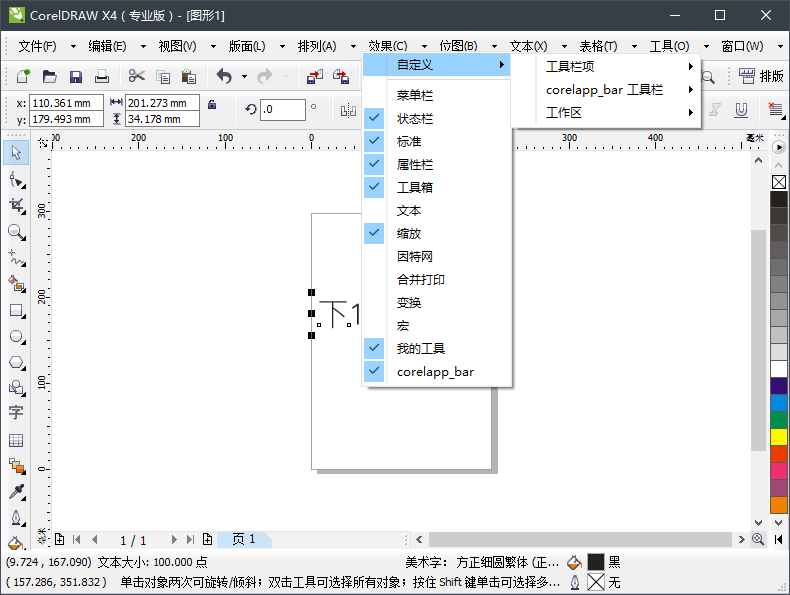Click the Cut scissors icon

(x=136, y=76)
